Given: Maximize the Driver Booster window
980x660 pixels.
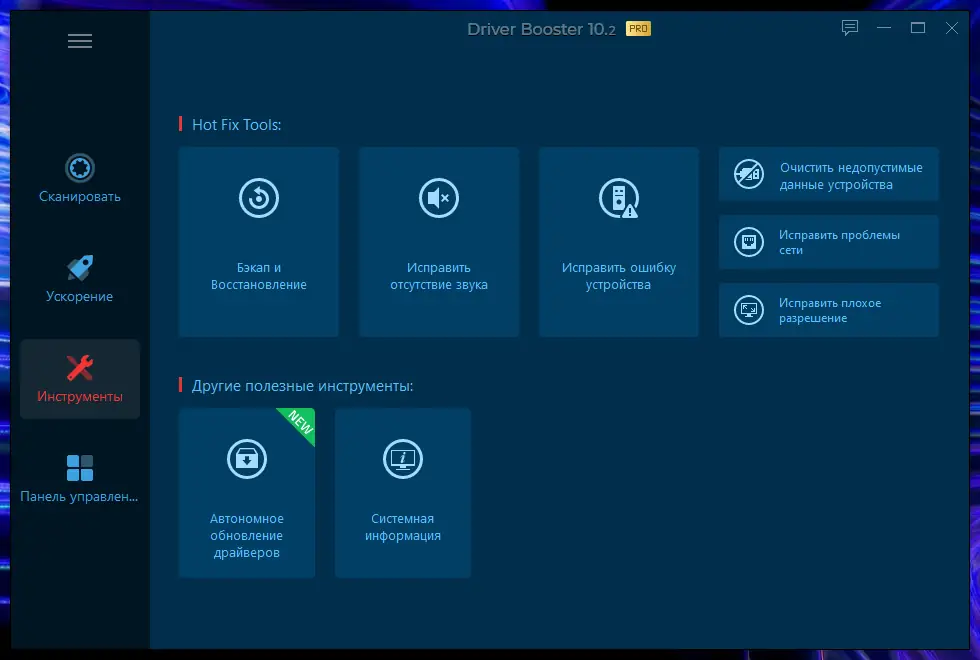Looking at the screenshot, I should coord(918,28).
